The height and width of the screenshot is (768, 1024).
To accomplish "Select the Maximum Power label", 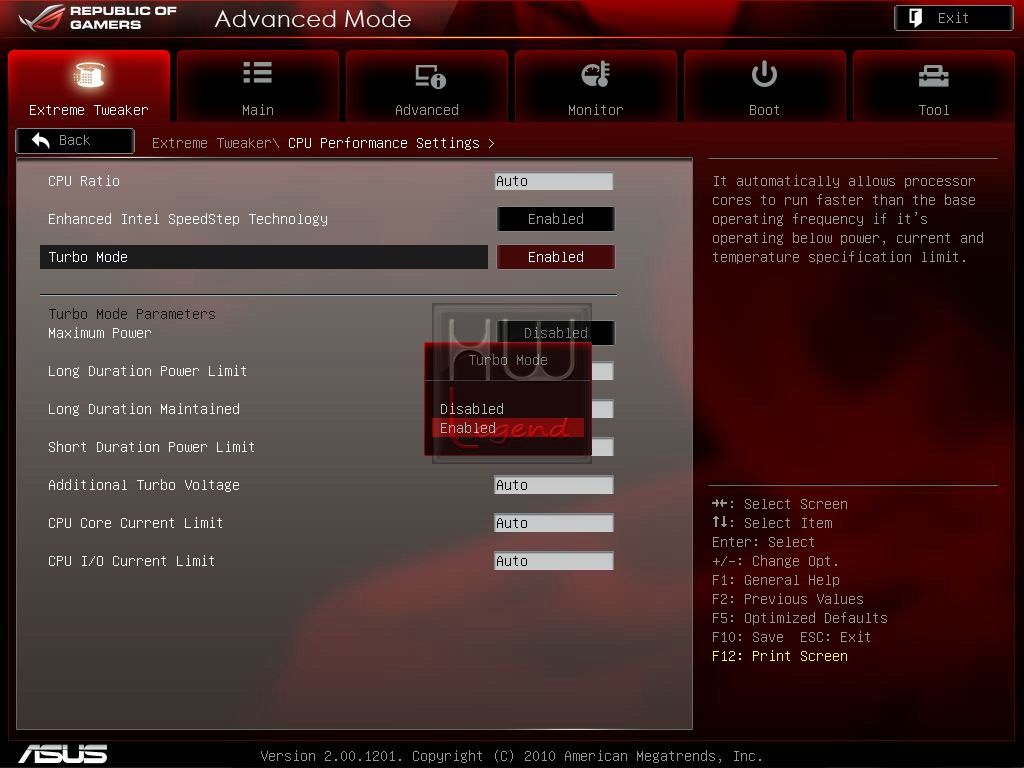I will coord(99,333).
